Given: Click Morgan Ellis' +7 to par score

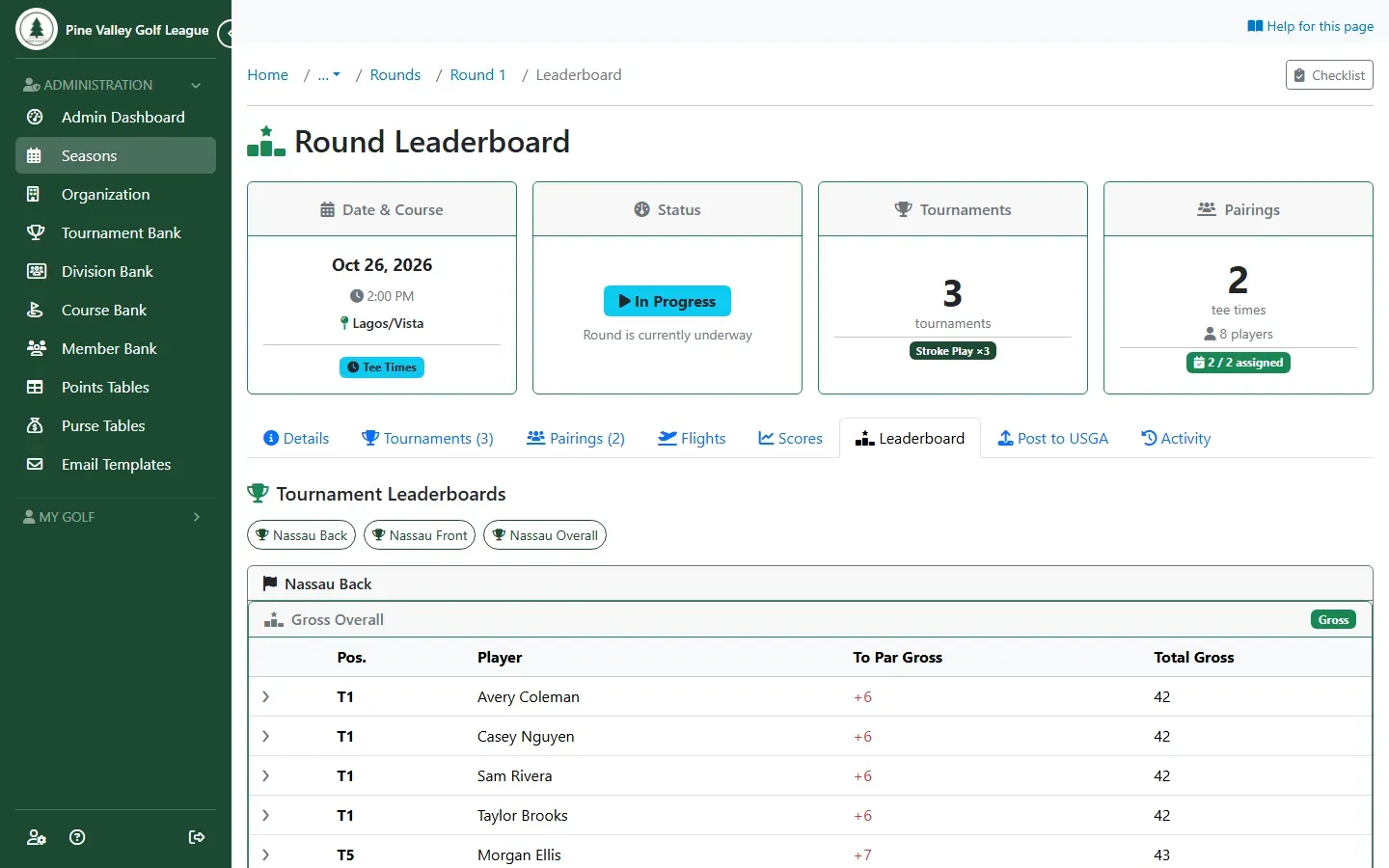Looking at the screenshot, I should pos(862,854).
